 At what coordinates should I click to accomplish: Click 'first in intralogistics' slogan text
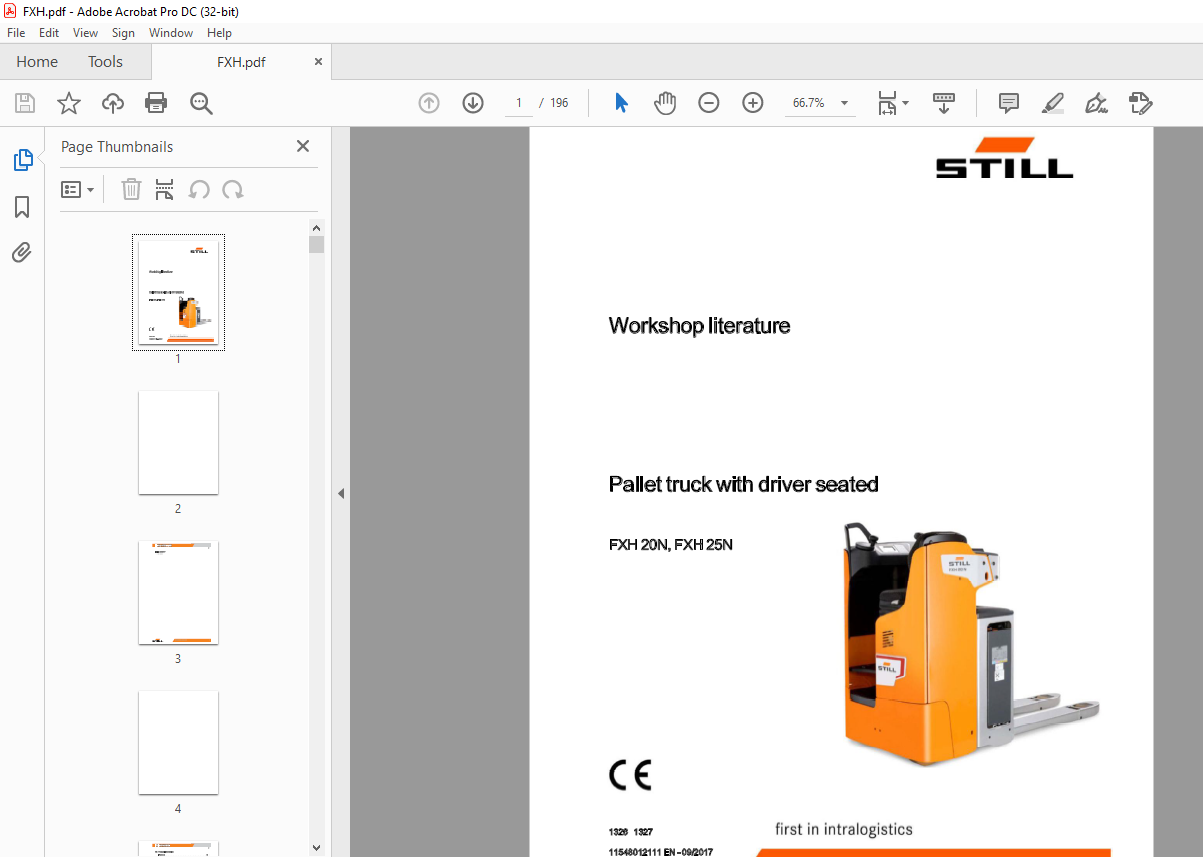click(x=844, y=829)
